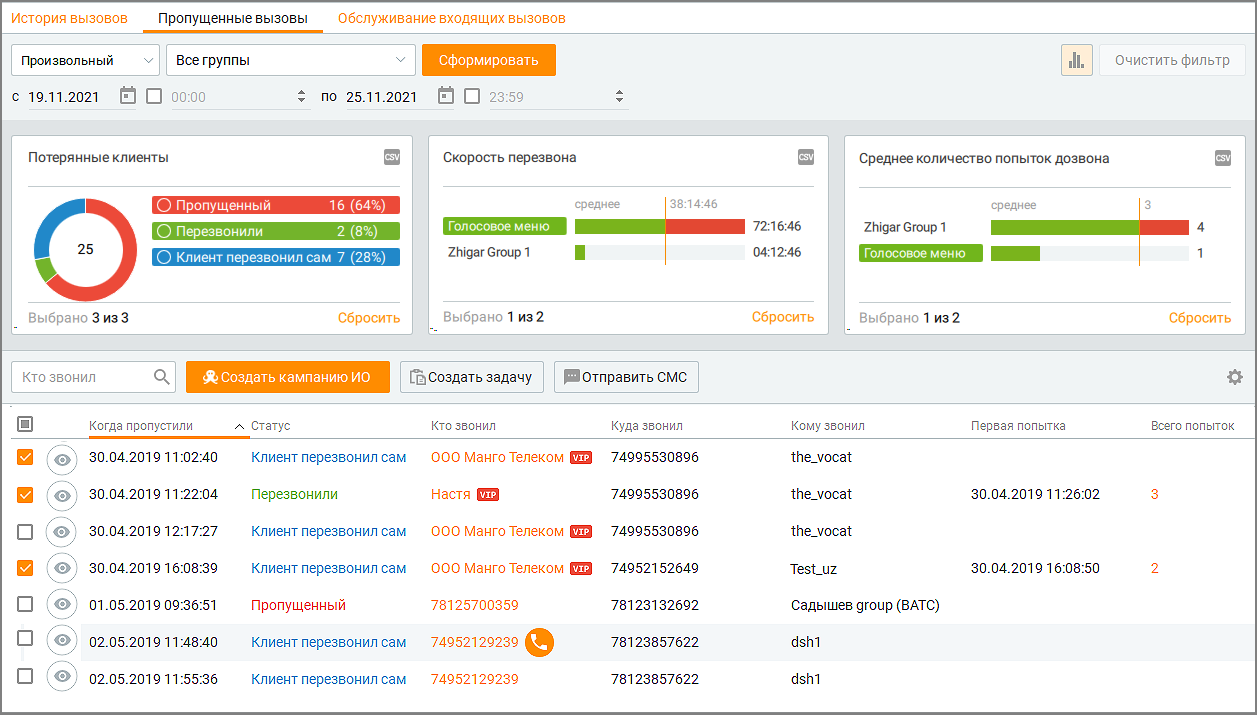Click the start time 00:00 stepper arrows
The image size is (1257, 715).
[x=302, y=97]
